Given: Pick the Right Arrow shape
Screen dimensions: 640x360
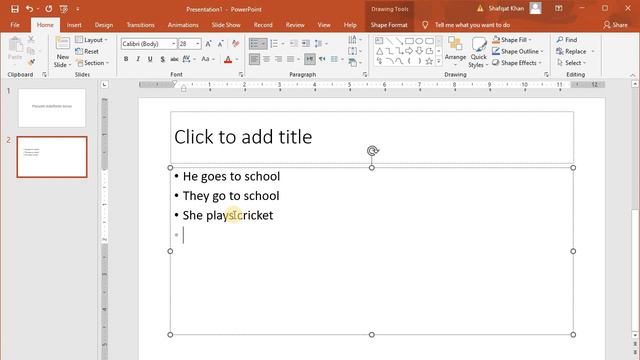Looking at the screenshot, I should click(x=409, y=51).
